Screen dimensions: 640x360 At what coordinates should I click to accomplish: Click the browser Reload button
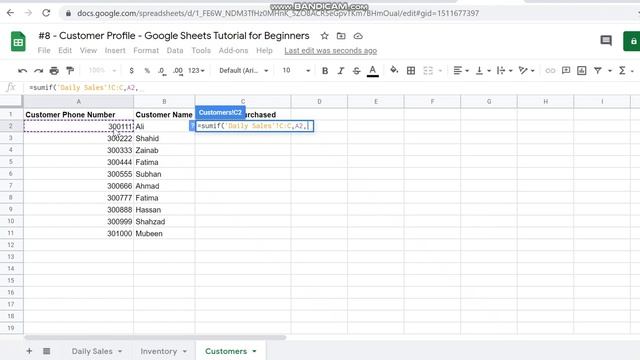[46, 13]
